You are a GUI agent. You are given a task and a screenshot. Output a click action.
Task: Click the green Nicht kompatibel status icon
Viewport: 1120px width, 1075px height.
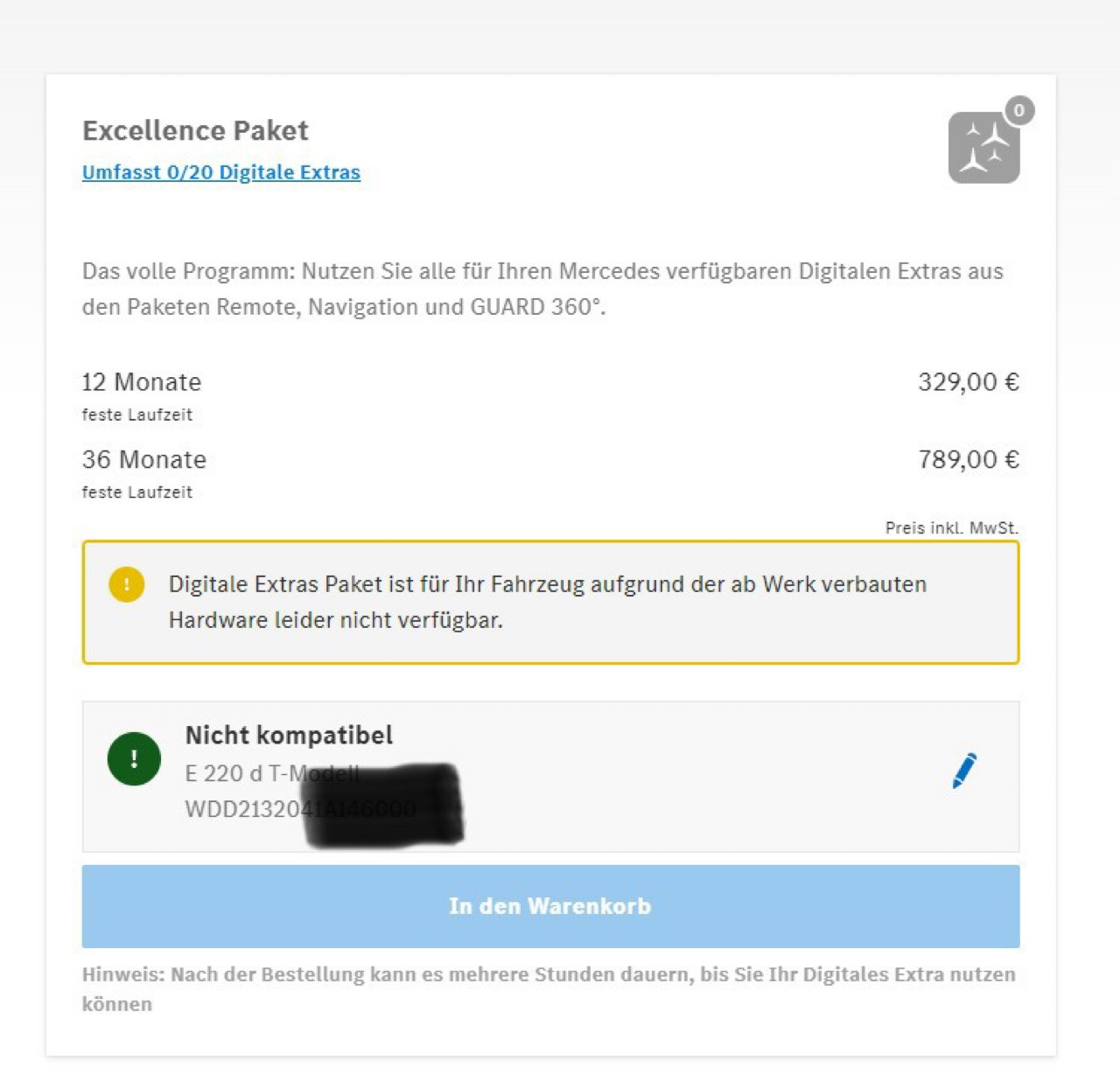[134, 758]
